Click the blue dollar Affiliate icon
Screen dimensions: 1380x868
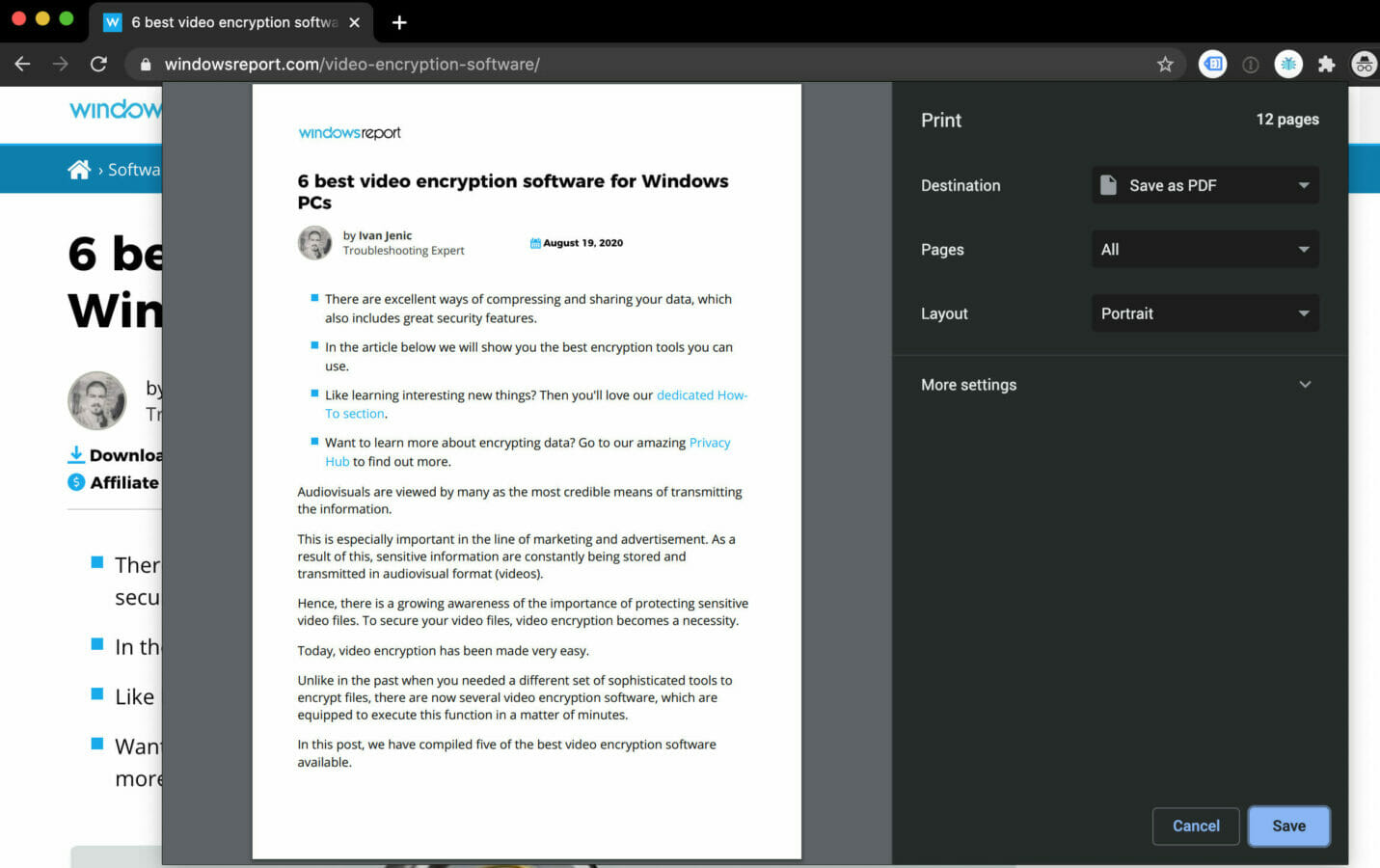click(x=76, y=482)
